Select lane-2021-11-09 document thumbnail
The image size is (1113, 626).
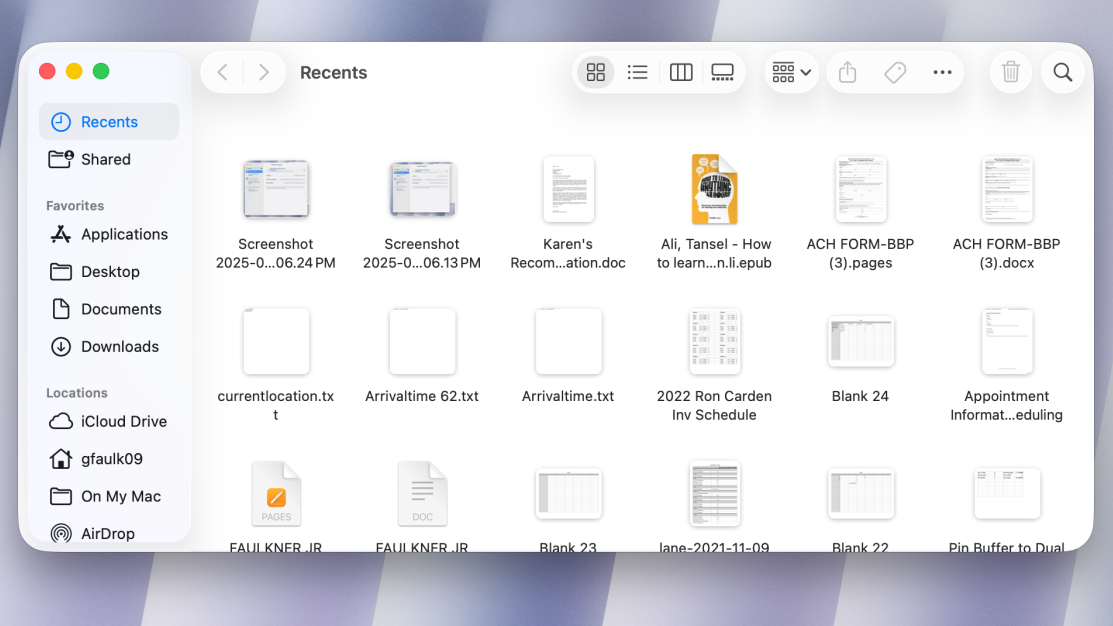tap(715, 494)
